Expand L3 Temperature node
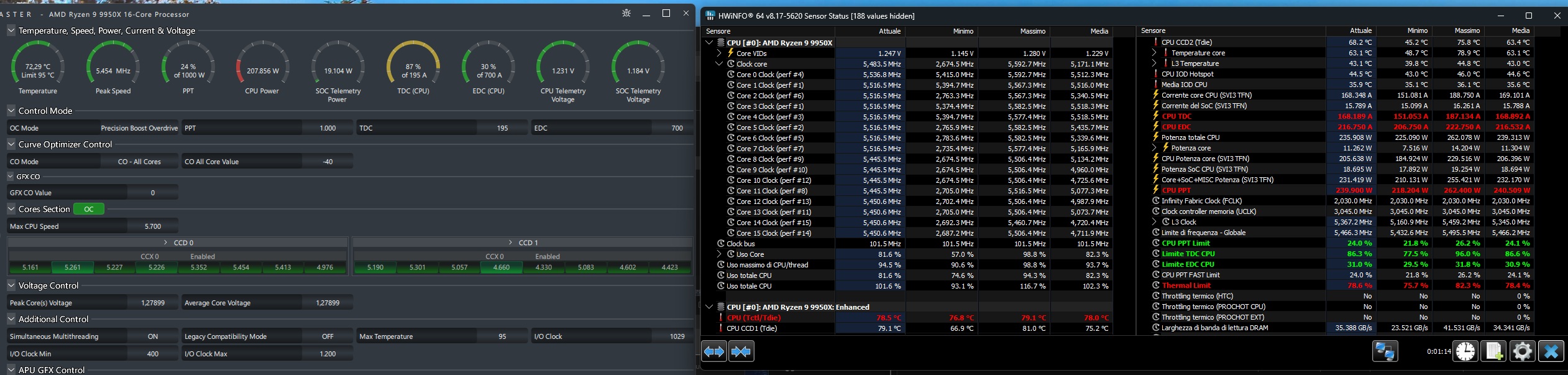 [1154, 63]
